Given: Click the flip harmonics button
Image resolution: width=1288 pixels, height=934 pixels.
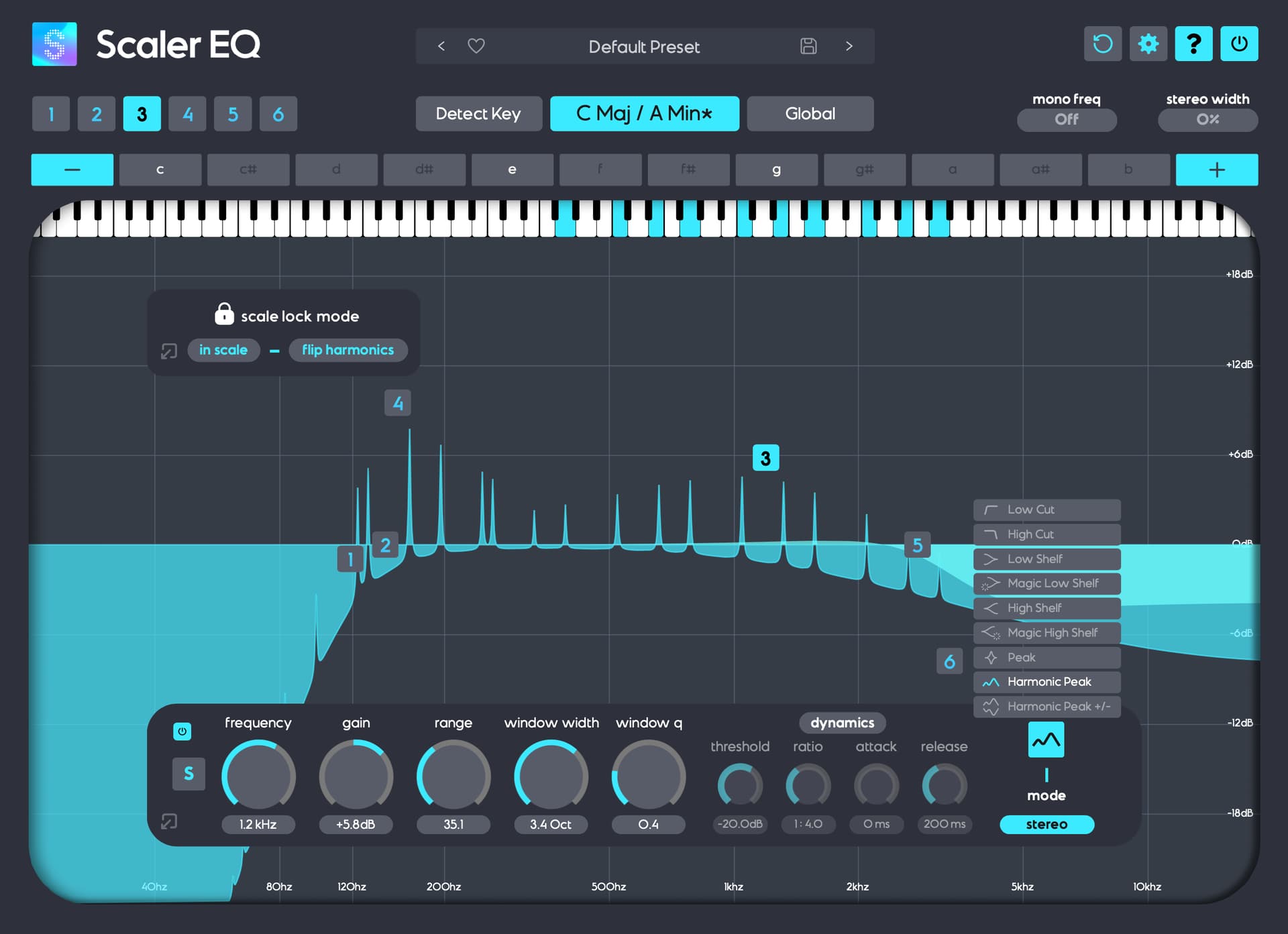Looking at the screenshot, I should point(347,350).
